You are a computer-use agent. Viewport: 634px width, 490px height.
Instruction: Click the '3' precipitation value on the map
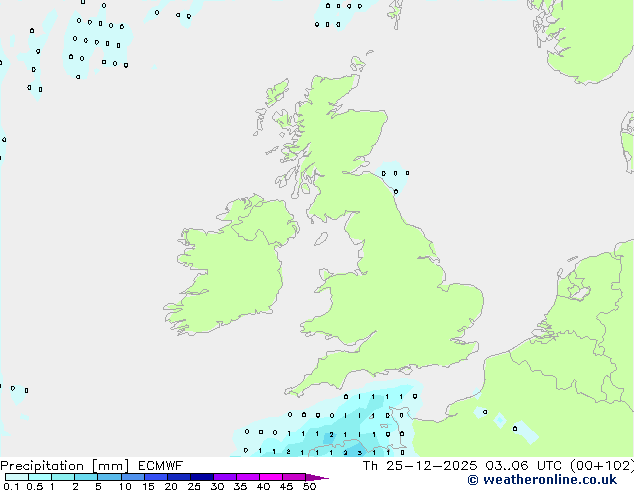[x=359, y=453]
